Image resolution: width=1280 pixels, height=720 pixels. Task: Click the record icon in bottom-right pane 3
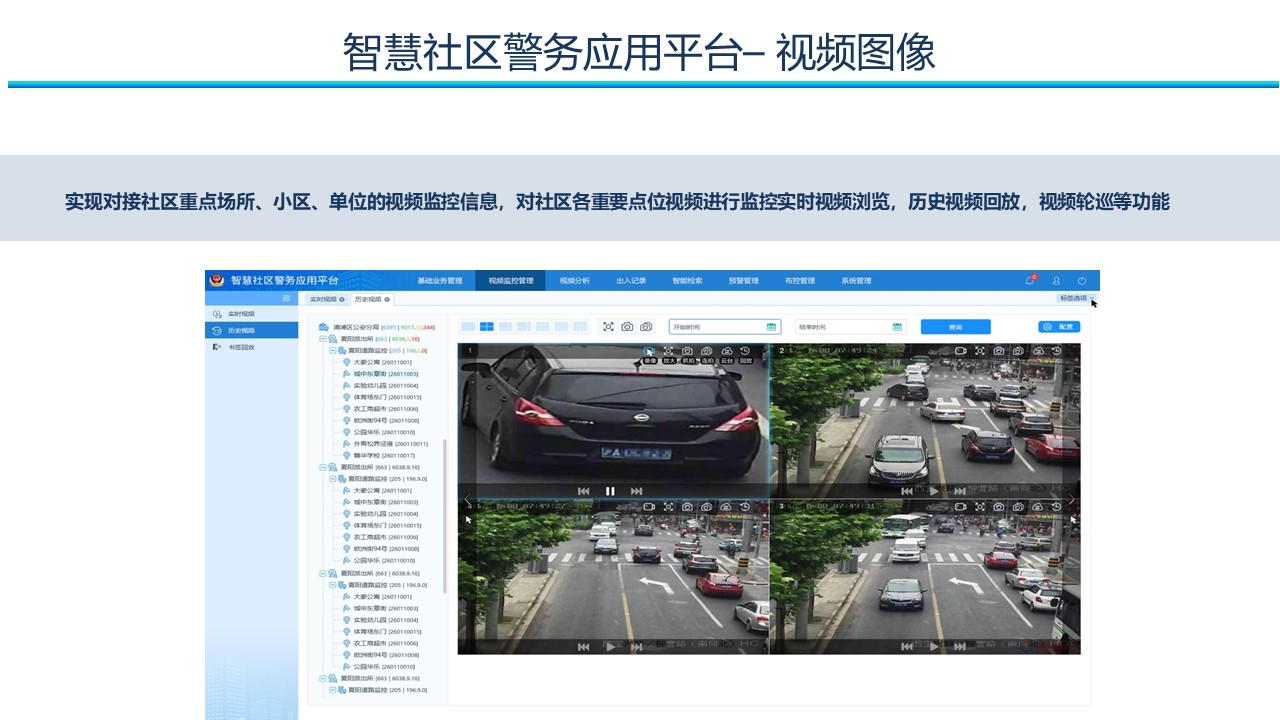(x=960, y=507)
